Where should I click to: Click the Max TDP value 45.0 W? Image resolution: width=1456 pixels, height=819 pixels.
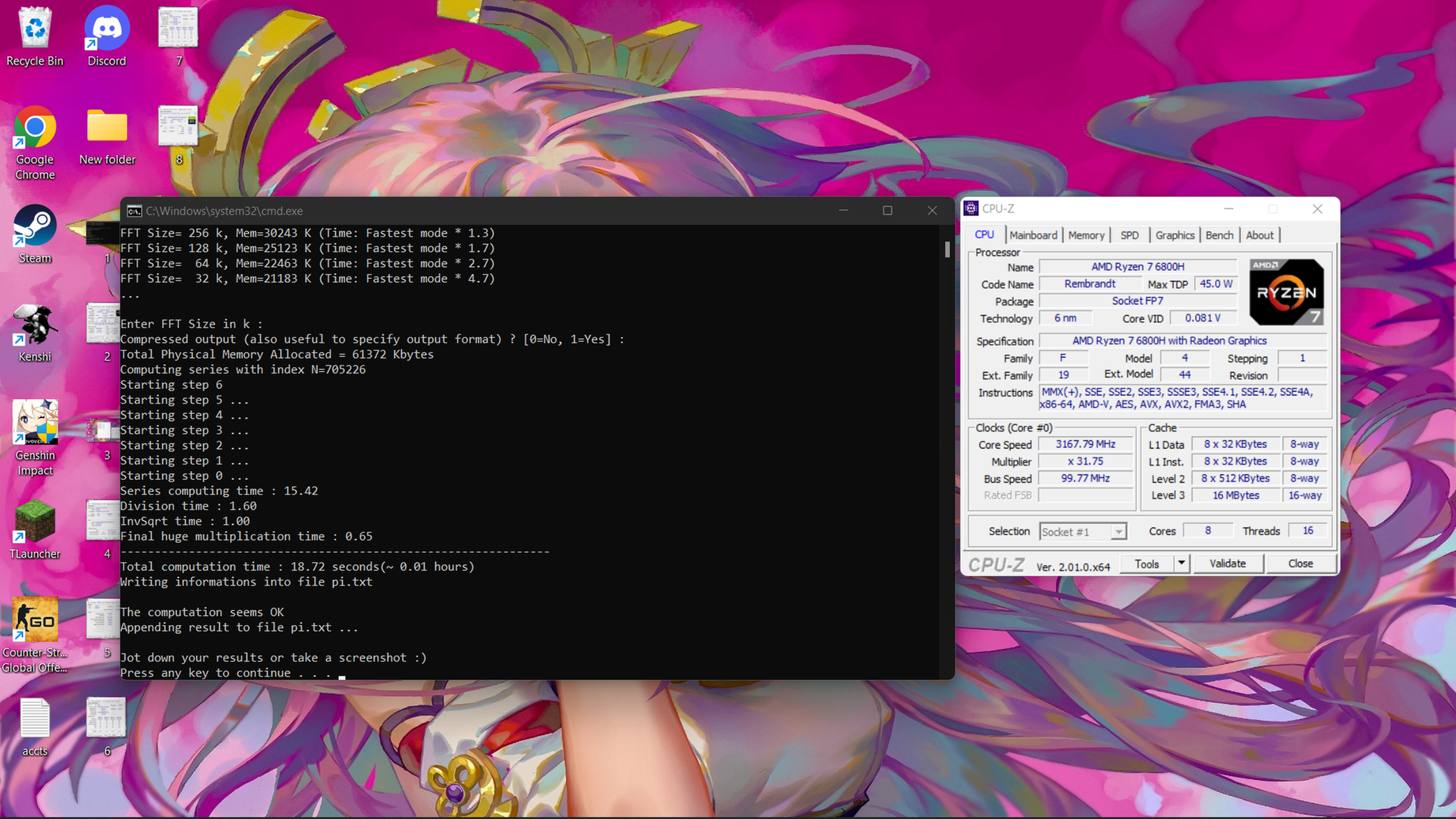click(x=1216, y=284)
